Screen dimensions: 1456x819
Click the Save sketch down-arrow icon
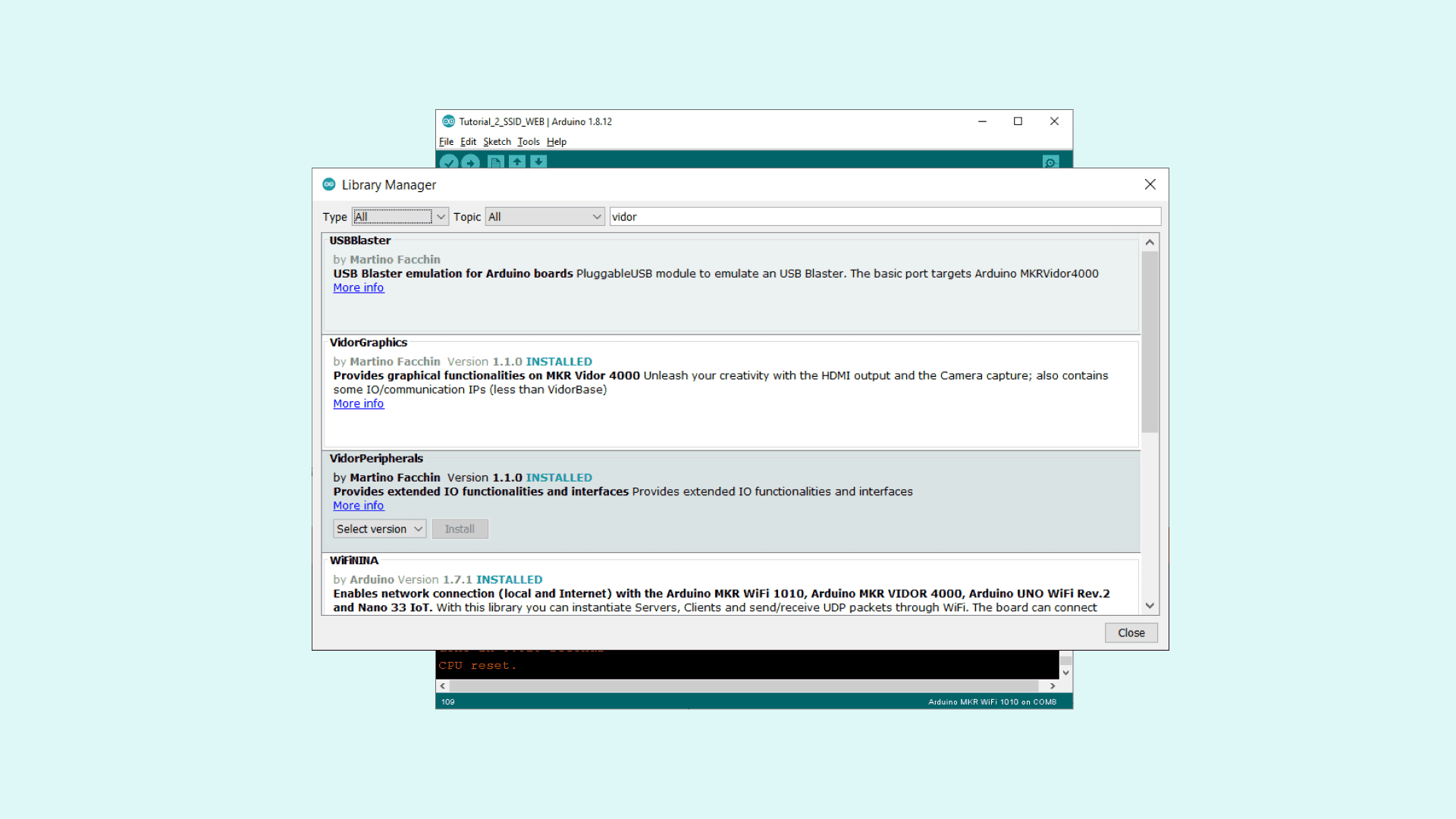[x=538, y=162]
